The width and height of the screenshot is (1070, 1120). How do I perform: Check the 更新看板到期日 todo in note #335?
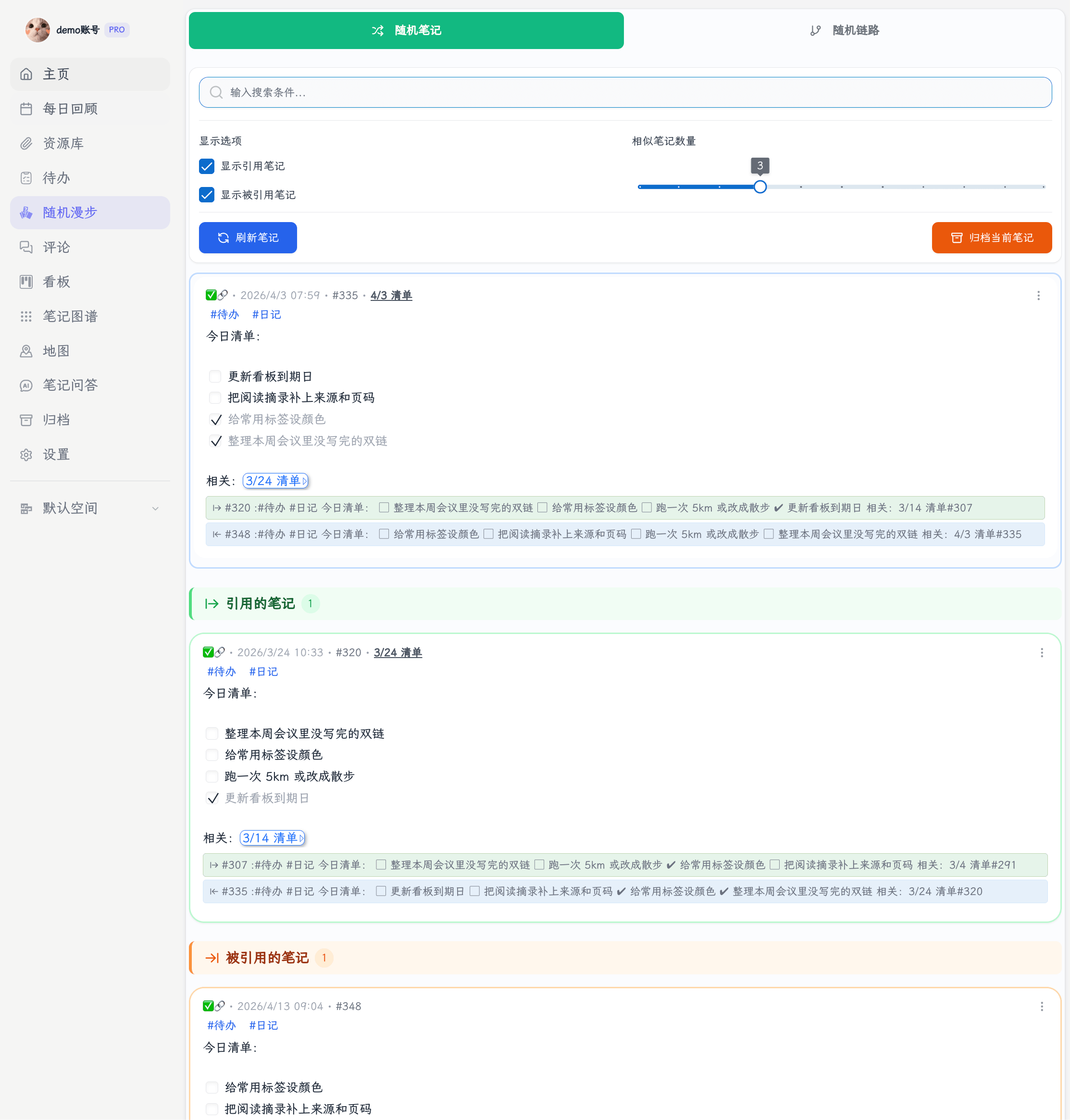tap(215, 376)
